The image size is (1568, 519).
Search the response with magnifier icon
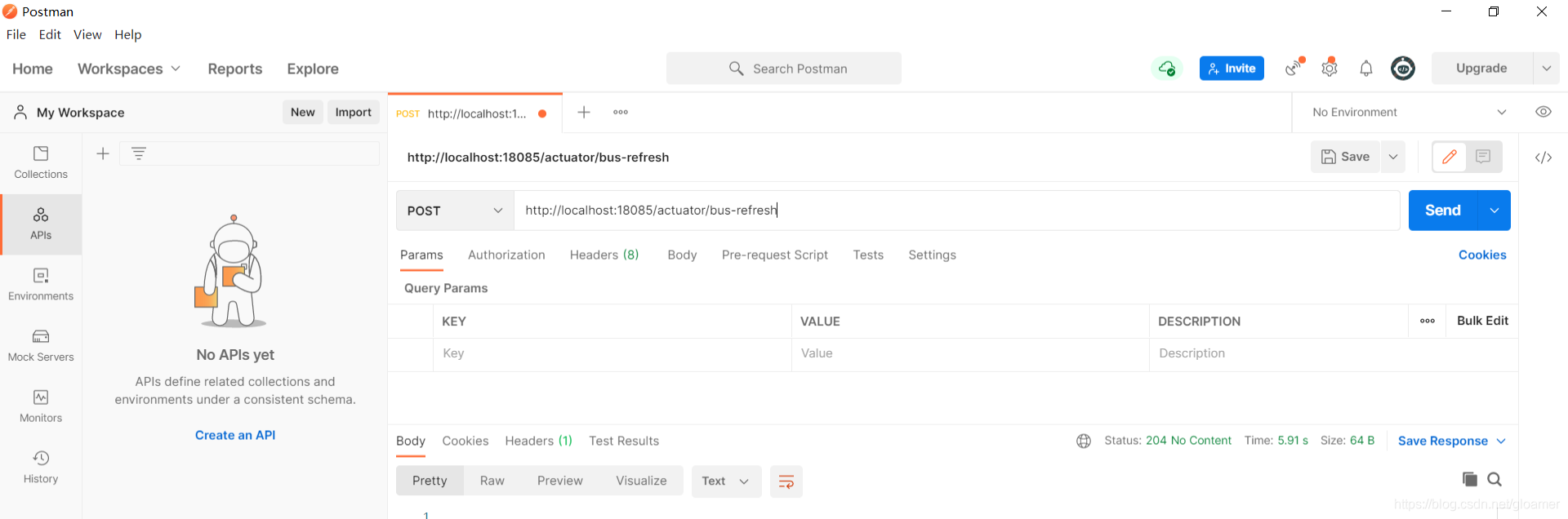tap(1494, 479)
